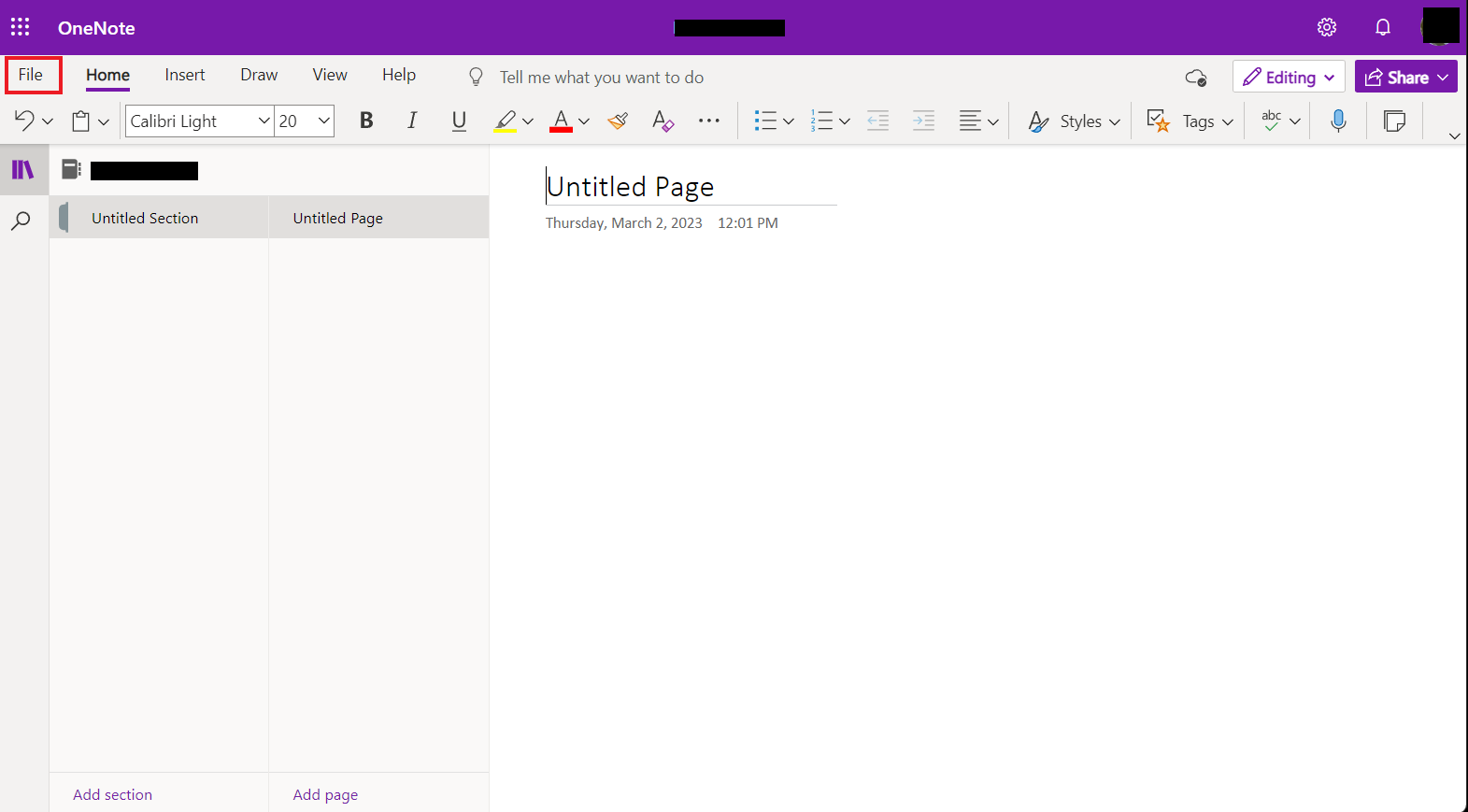Open the account profile picture
This screenshot has height=812, width=1468.
pyautogui.click(x=1440, y=26)
